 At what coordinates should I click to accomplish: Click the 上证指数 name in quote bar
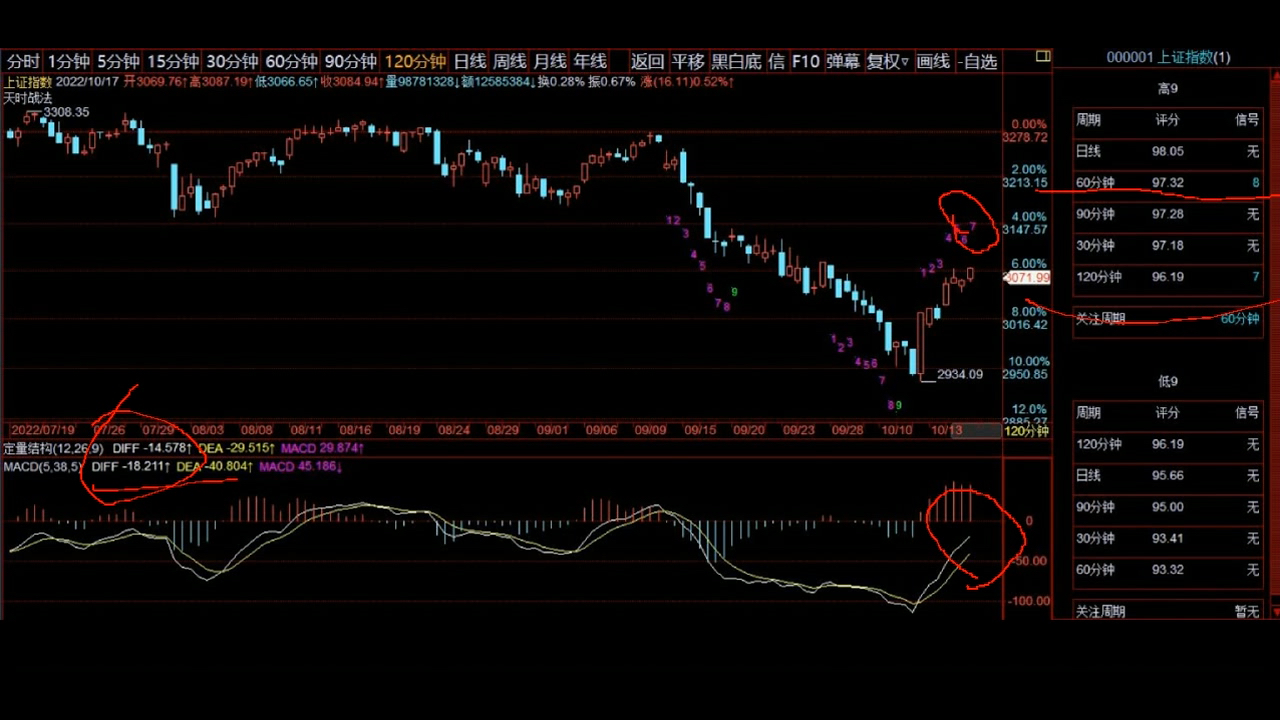coord(28,82)
